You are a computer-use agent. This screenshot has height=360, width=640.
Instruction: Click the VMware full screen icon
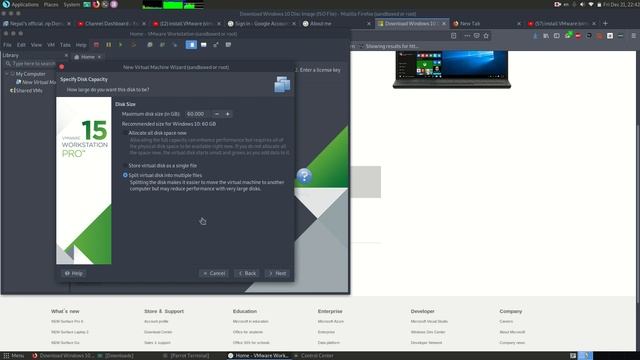point(216,45)
